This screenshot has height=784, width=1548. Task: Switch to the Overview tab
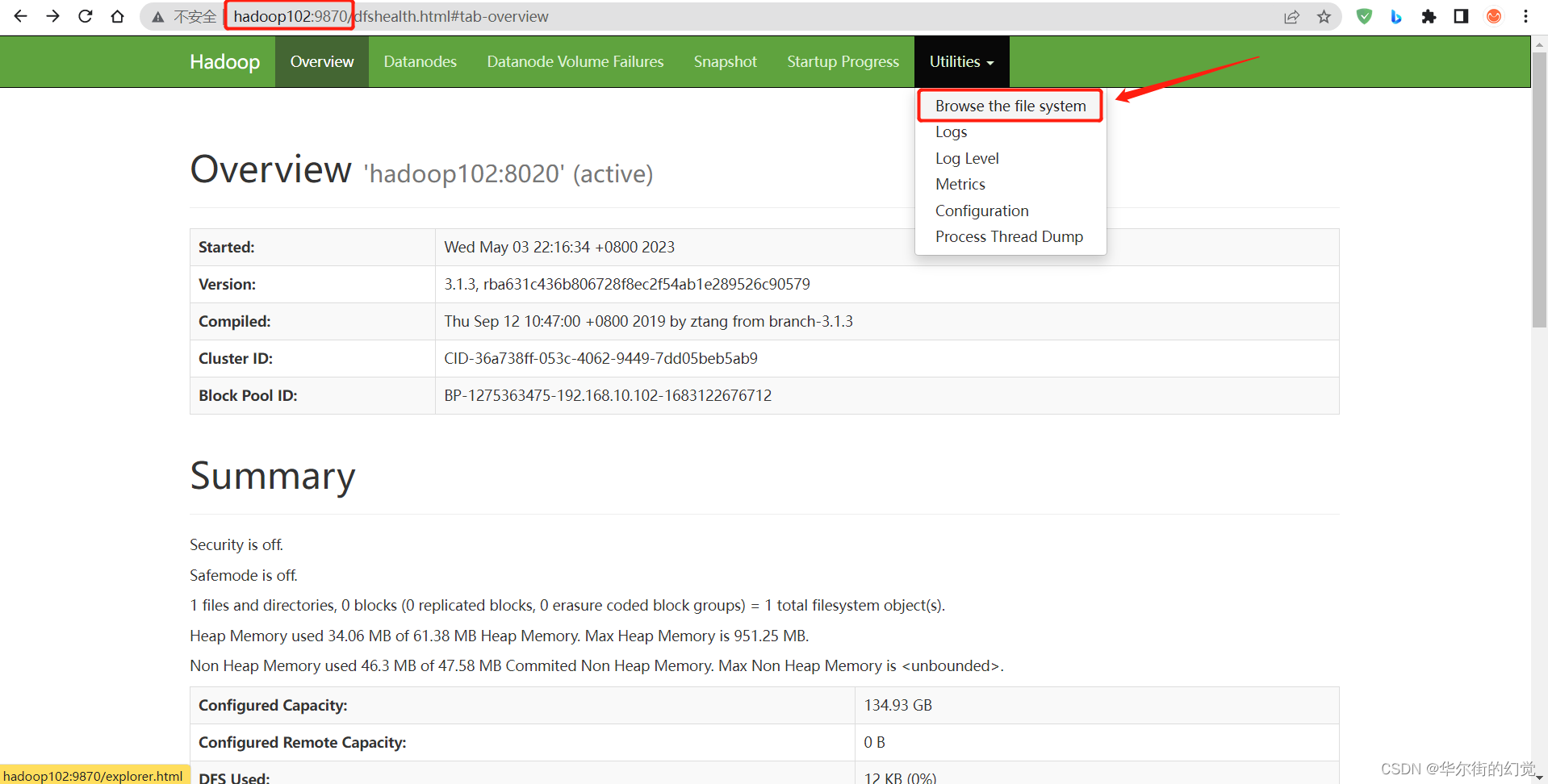(322, 61)
